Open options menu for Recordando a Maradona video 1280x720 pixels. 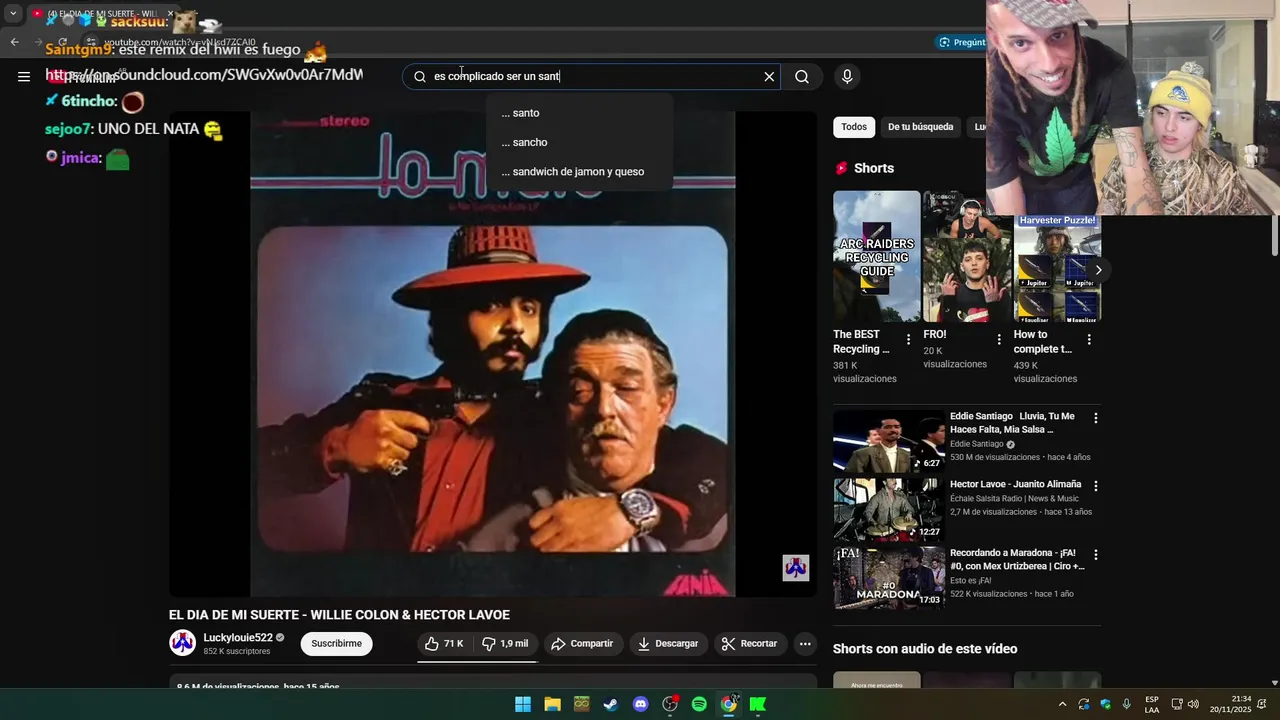[x=1095, y=554]
